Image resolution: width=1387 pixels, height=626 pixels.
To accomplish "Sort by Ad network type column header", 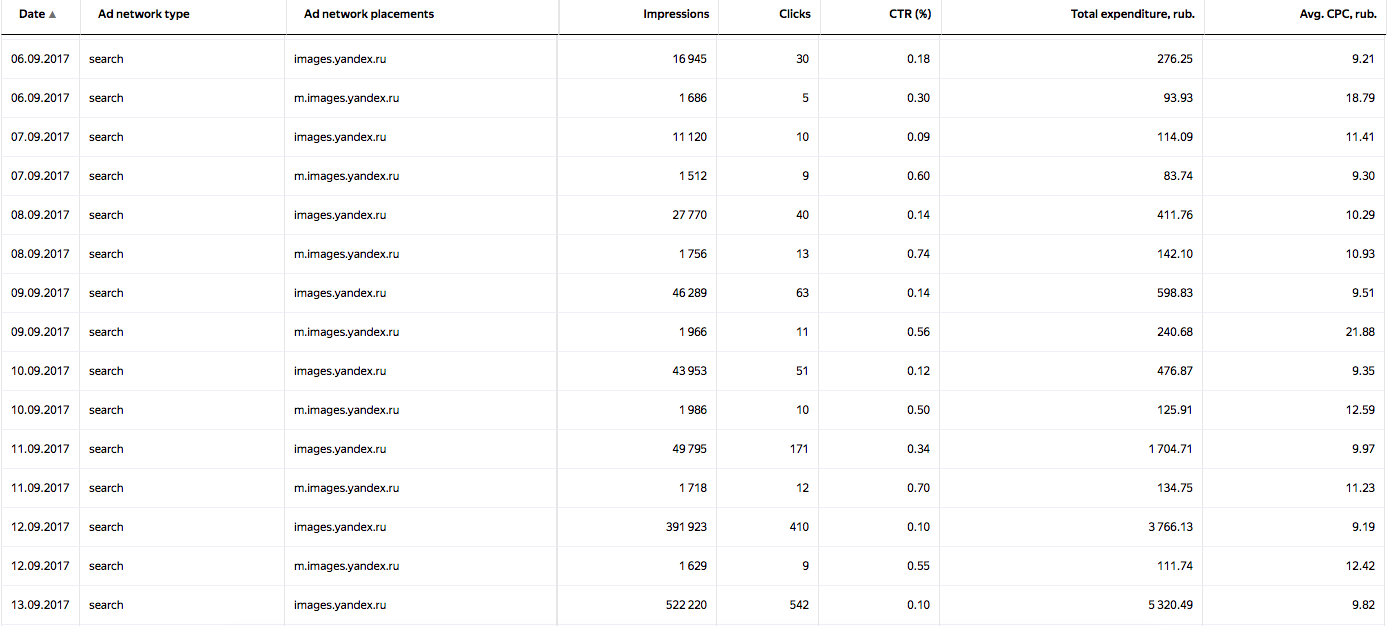I will [143, 15].
